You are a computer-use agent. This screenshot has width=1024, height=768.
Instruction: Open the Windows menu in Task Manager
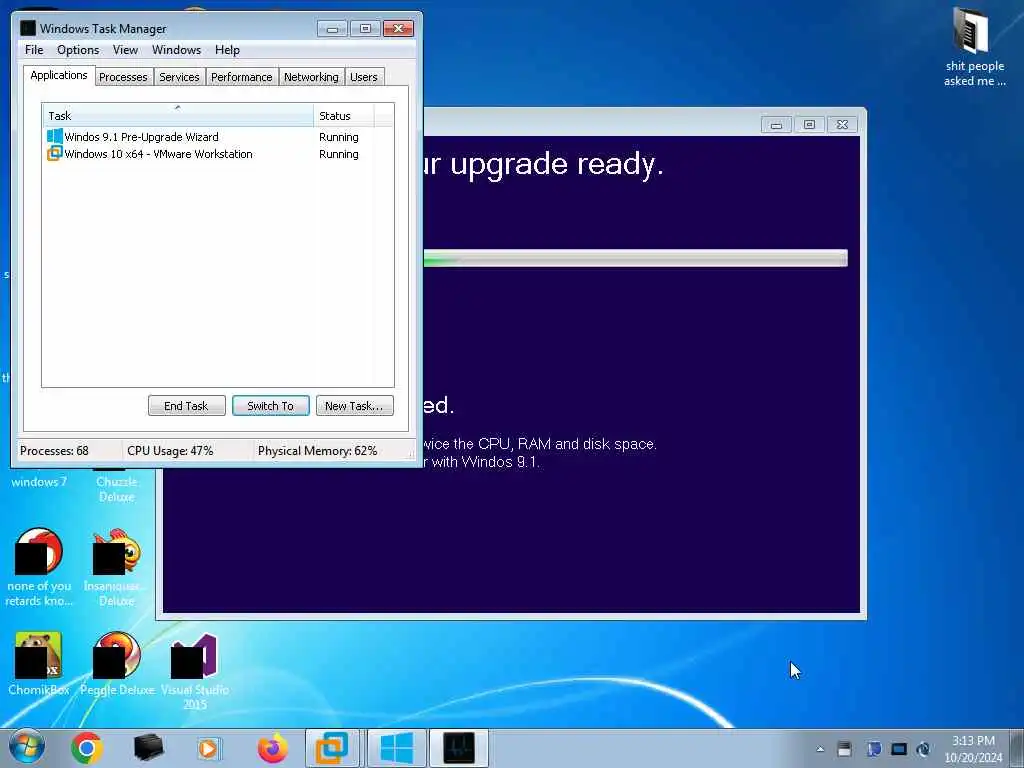176,50
